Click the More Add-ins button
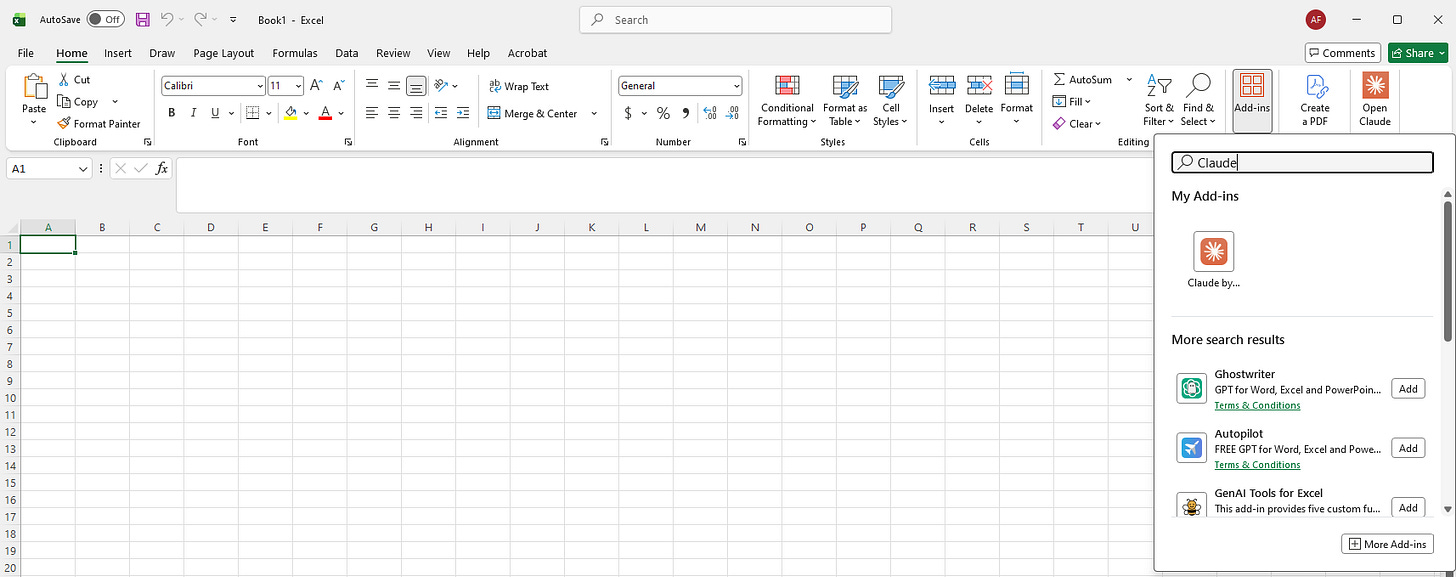This screenshot has width=1456, height=577. 1387,544
